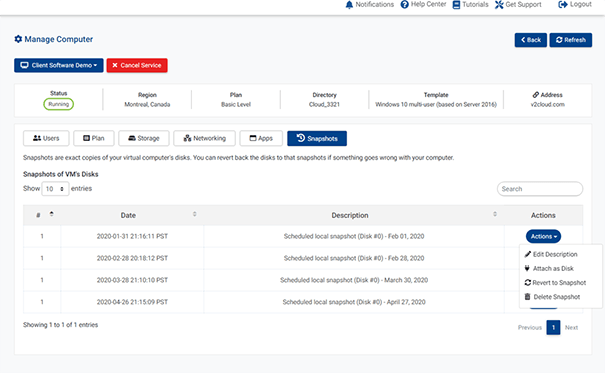
Task: Click the Actions column header
Action: pos(543,215)
